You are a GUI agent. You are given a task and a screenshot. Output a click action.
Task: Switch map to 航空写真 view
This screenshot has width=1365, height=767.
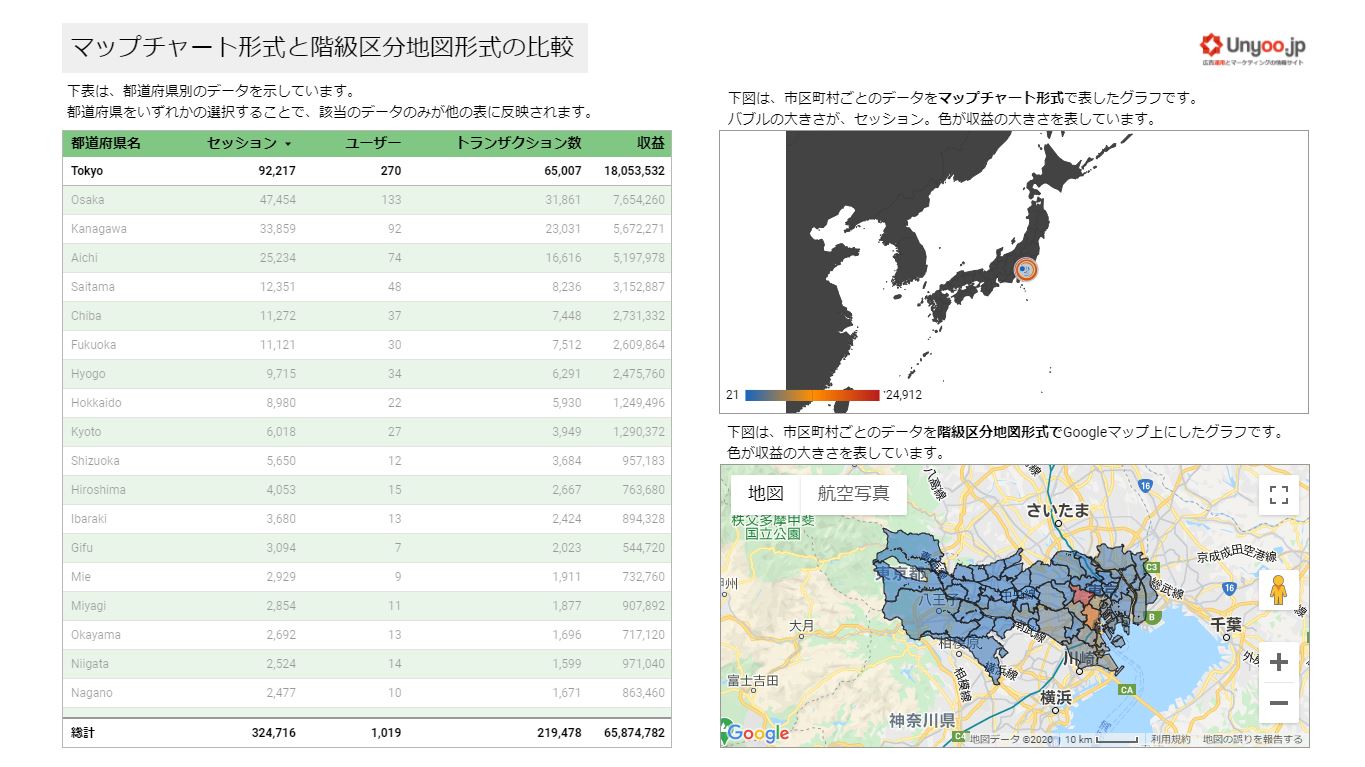(853, 494)
